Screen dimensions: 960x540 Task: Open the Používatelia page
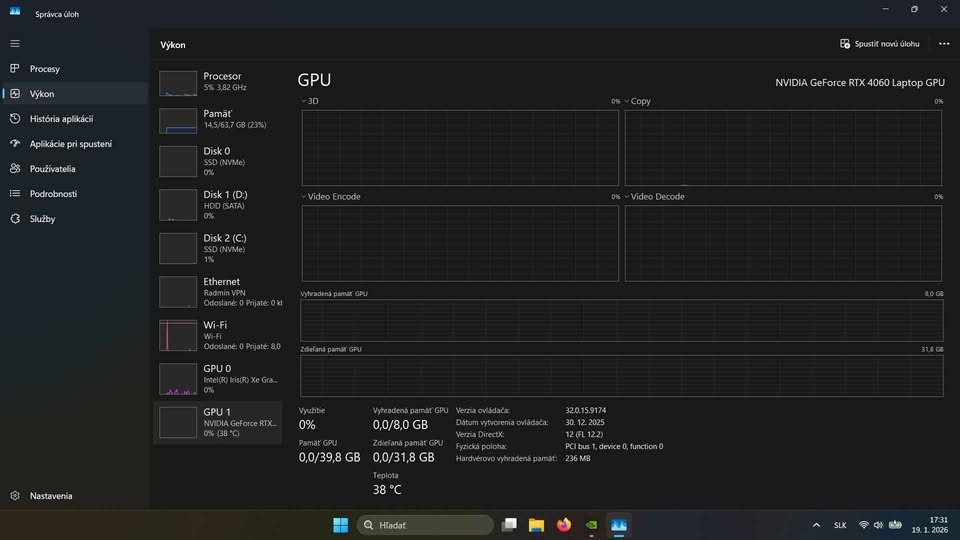(73, 168)
